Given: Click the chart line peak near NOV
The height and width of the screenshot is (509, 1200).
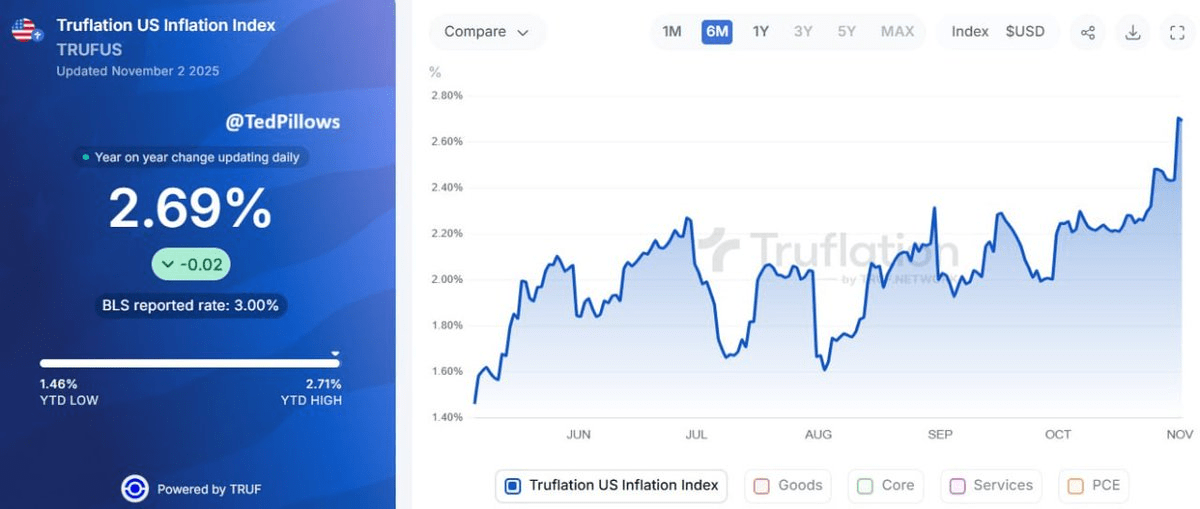Looking at the screenshot, I should pyautogui.click(x=1179, y=119).
